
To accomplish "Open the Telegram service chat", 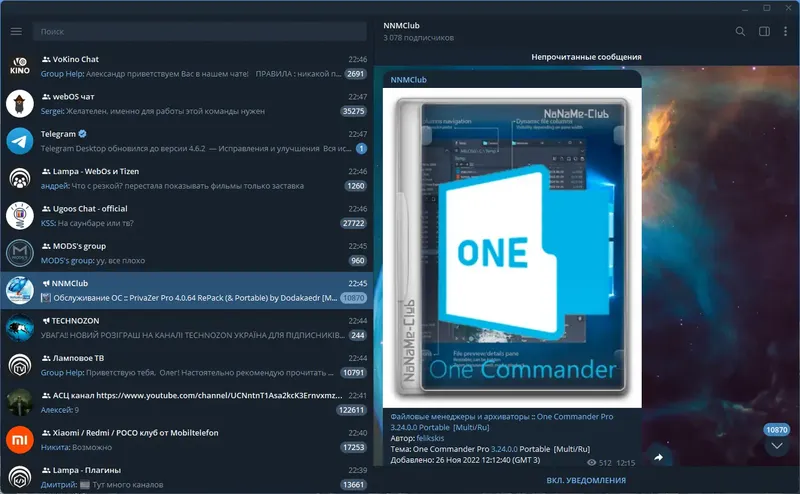I will pos(187,141).
